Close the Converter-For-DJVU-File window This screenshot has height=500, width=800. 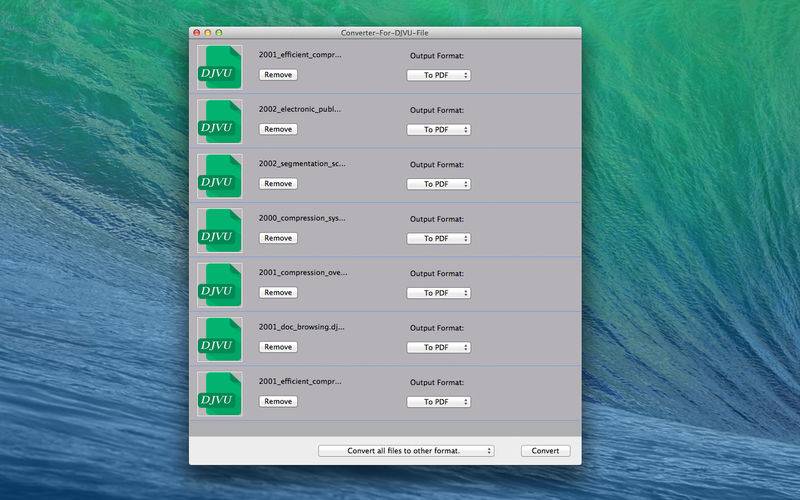coord(196,33)
